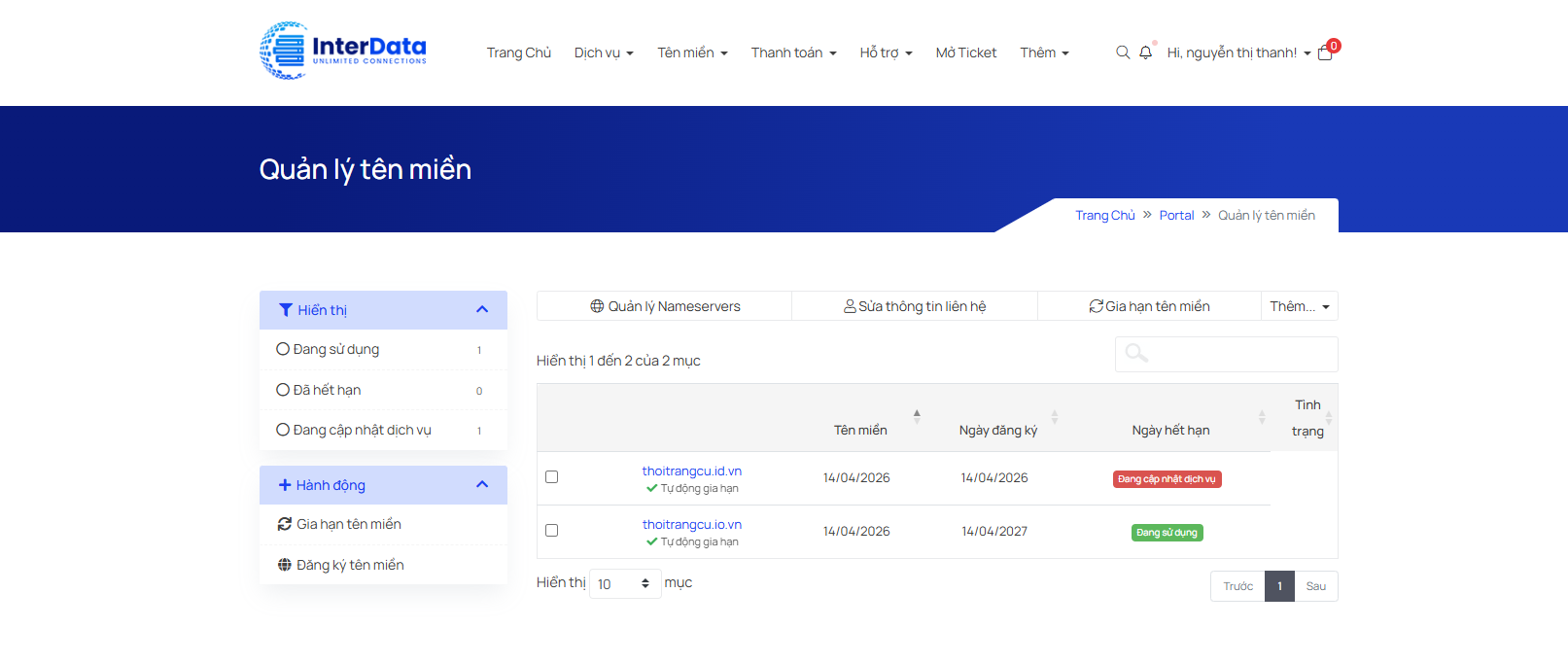Open the shopping cart icon
Screen dimensions: 1568x663
(x=1325, y=52)
